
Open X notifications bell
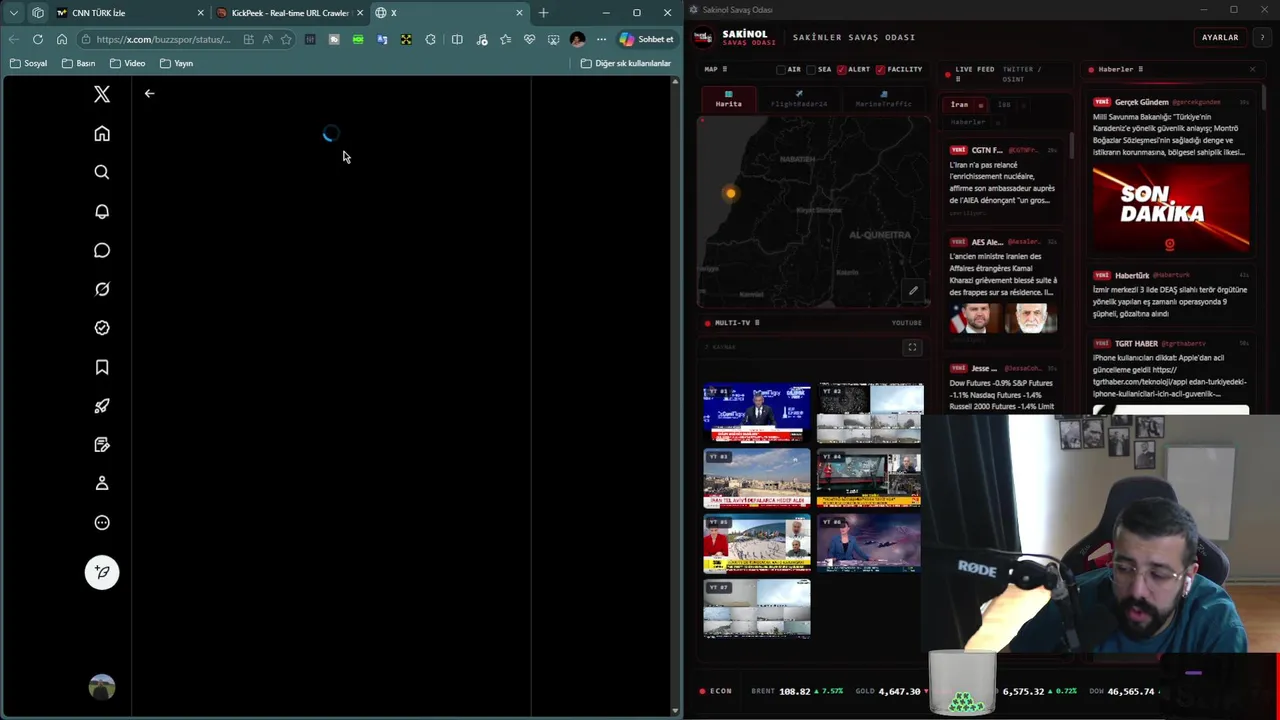click(x=102, y=211)
